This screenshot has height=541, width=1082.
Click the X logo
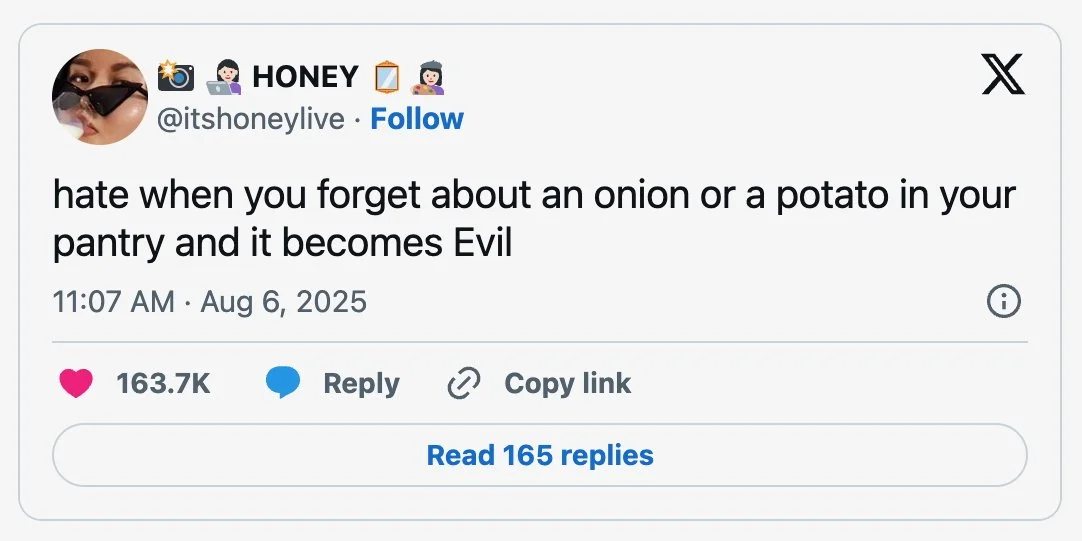tap(1003, 75)
